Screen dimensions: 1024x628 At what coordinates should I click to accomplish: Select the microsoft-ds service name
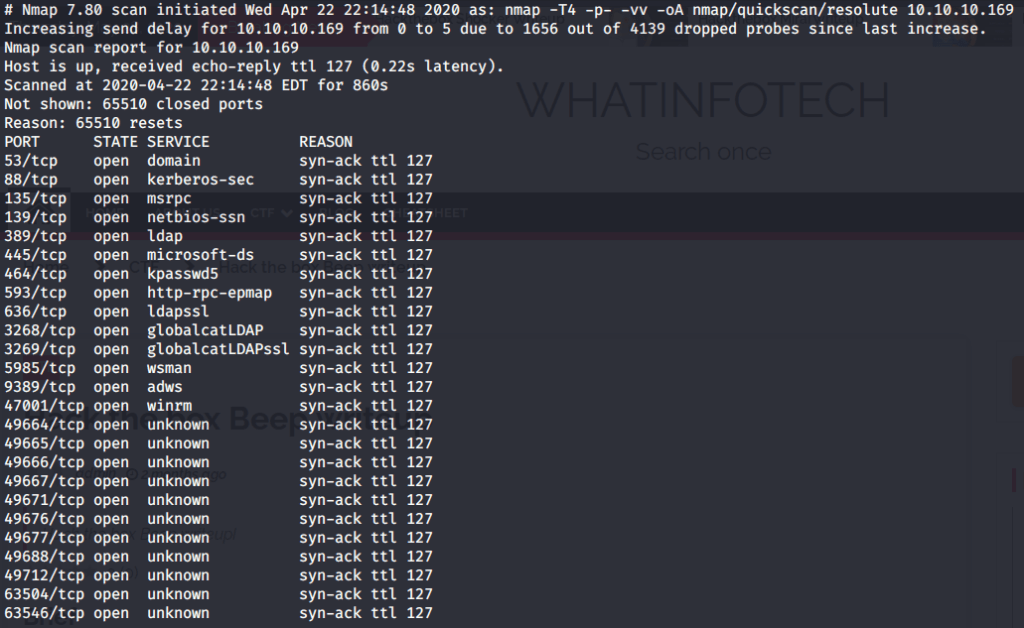pos(200,255)
